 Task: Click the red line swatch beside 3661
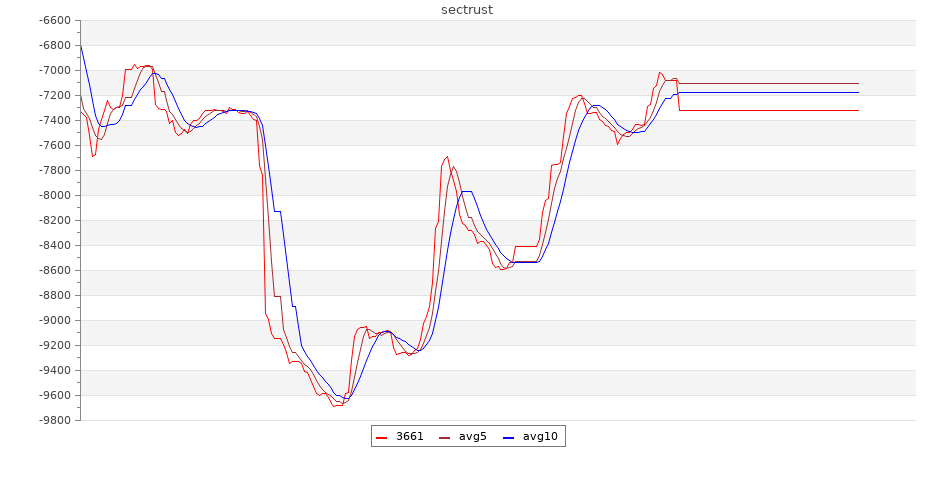(x=382, y=437)
